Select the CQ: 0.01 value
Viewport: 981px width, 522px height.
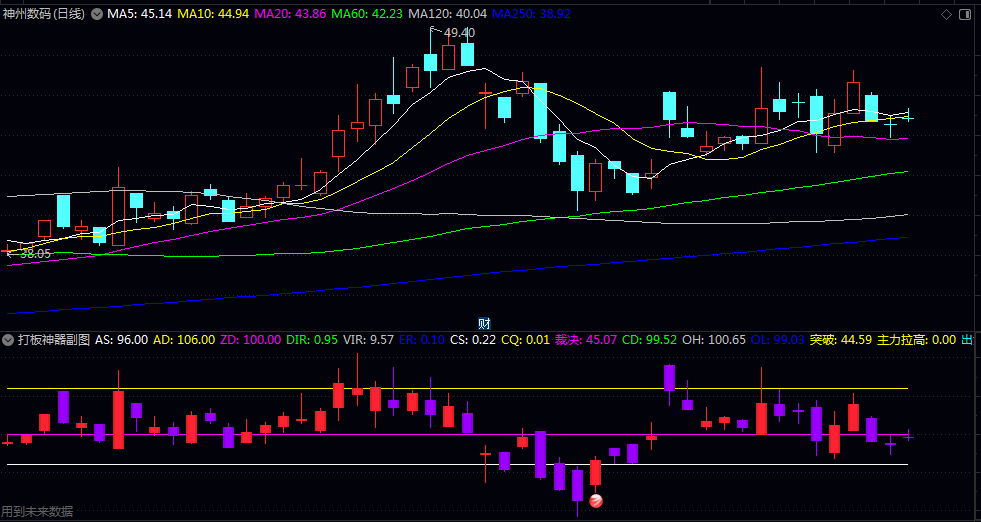coord(525,340)
